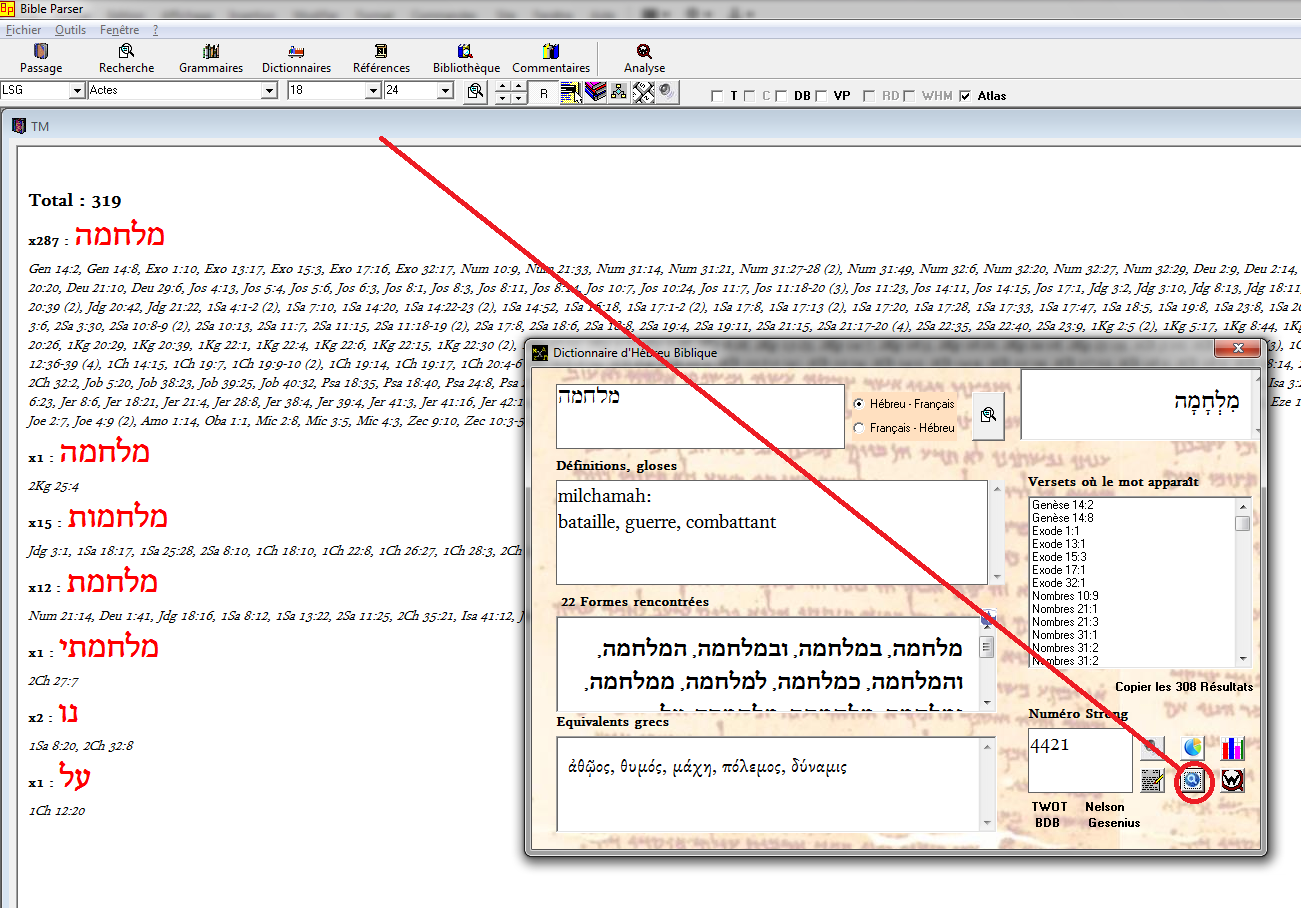The image size is (1301, 908).
Task: Select Nombres 10:9 in the verse list
Action: [x=1065, y=596]
